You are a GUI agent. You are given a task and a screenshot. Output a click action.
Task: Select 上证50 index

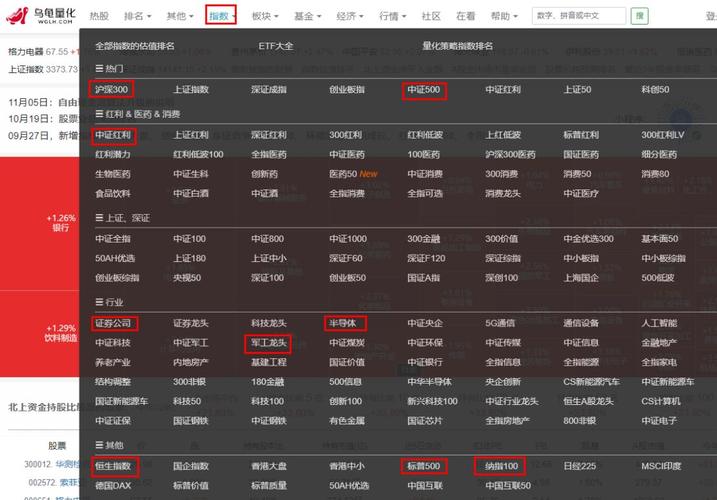point(578,89)
